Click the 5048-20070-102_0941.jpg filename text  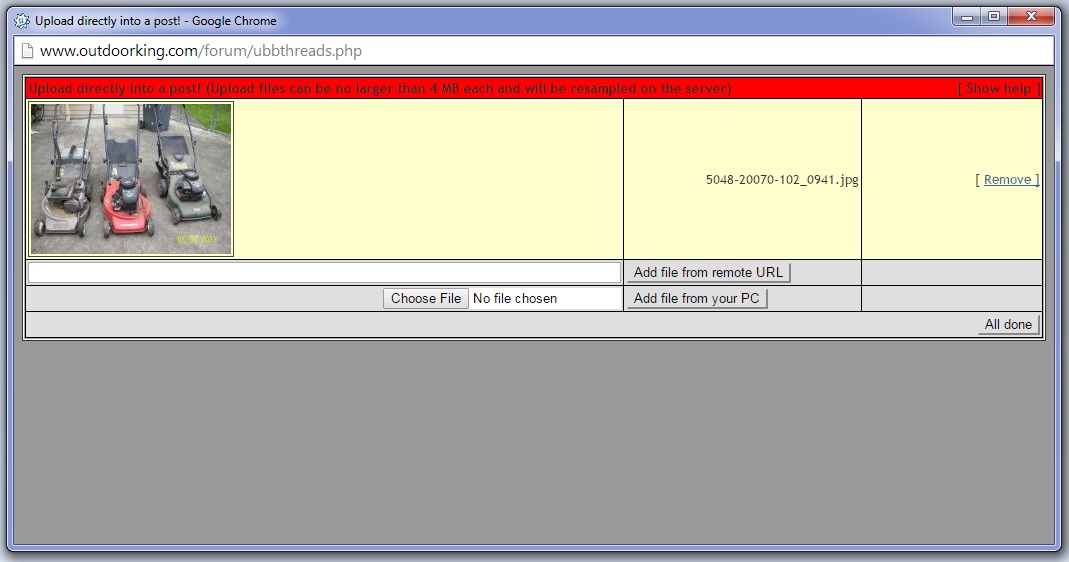781,180
